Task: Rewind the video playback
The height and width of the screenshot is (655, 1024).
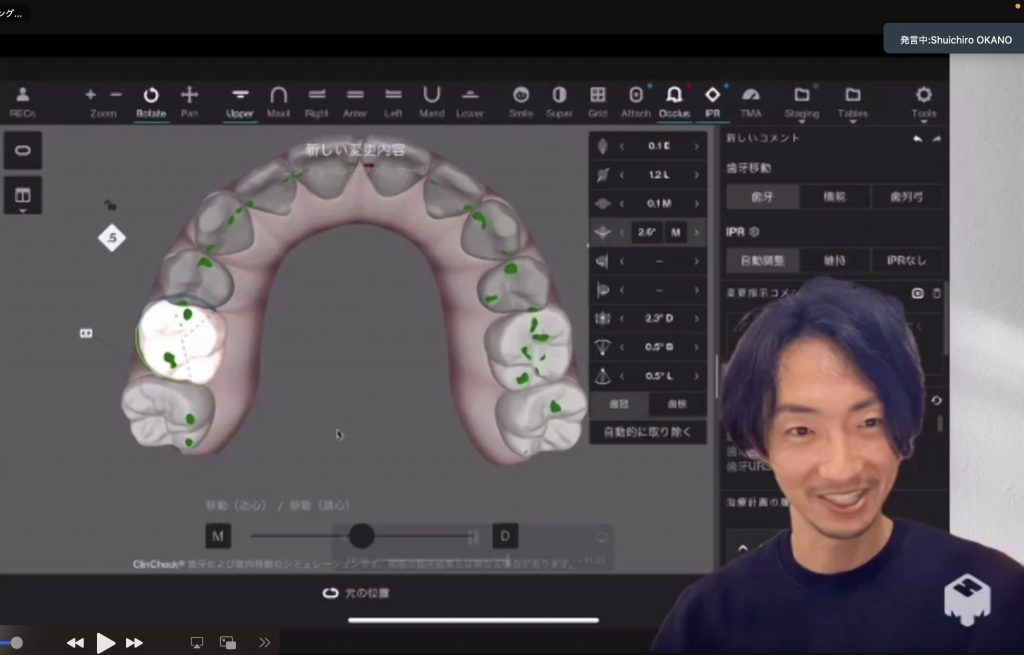Action: 75,643
